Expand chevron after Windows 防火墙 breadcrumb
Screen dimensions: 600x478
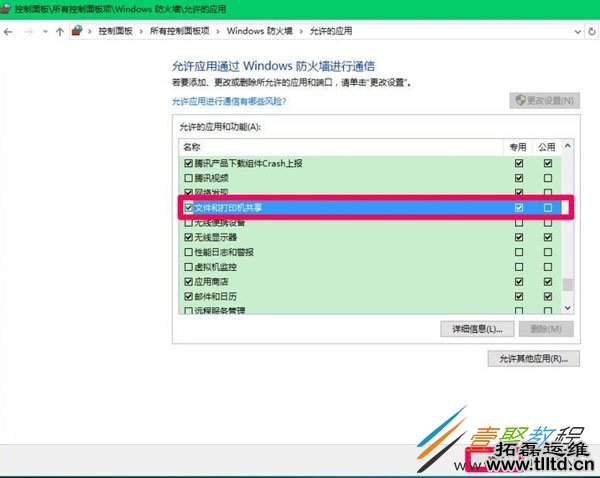[301, 31]
